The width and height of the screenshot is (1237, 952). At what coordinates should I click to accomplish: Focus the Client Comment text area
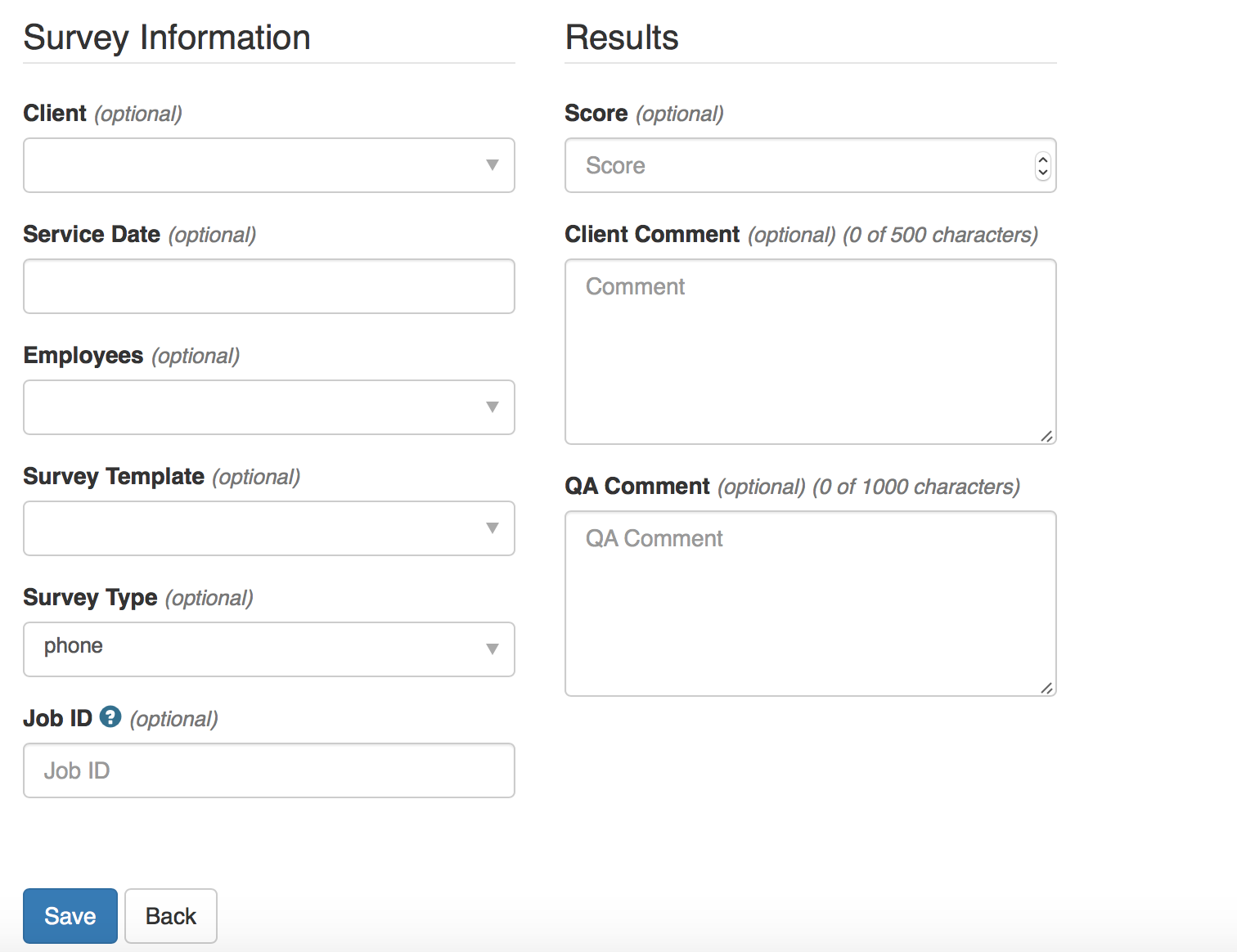click(x=811, y=352)
